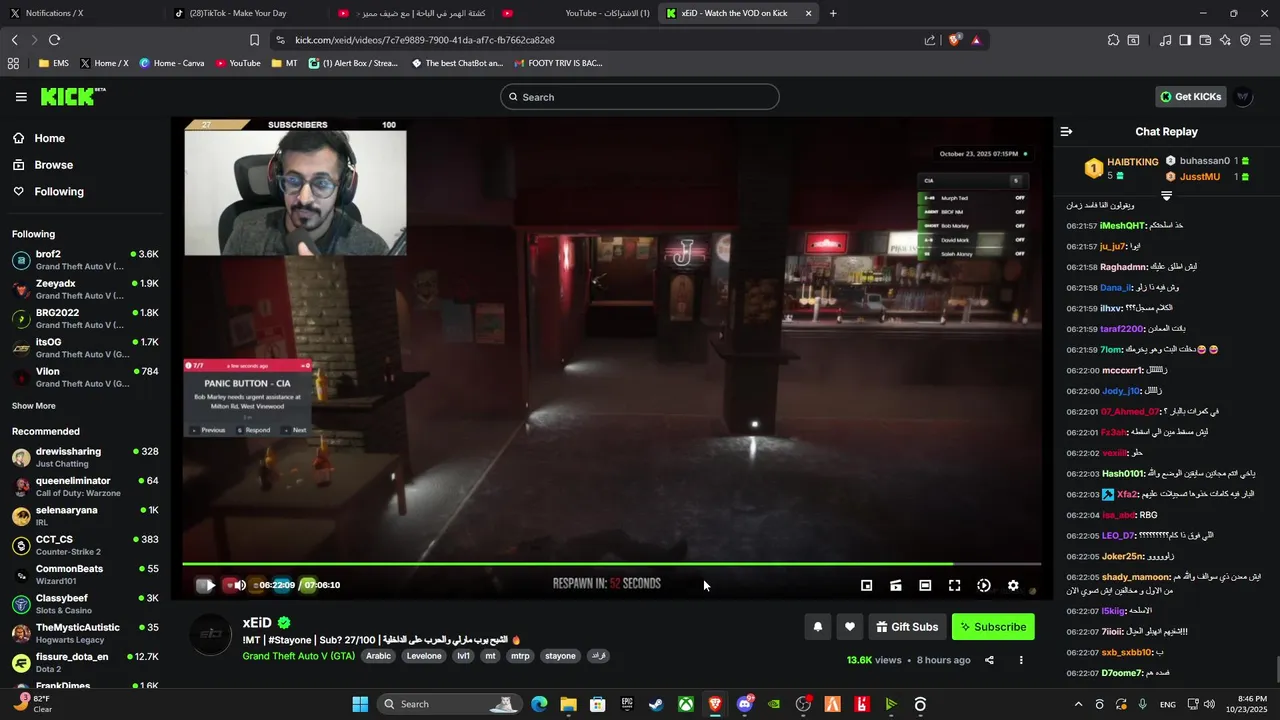The width and height of the screenshot is (1280, 720).
Task: Collapse the Chat Replay panel
Action: click(1066, 131)
